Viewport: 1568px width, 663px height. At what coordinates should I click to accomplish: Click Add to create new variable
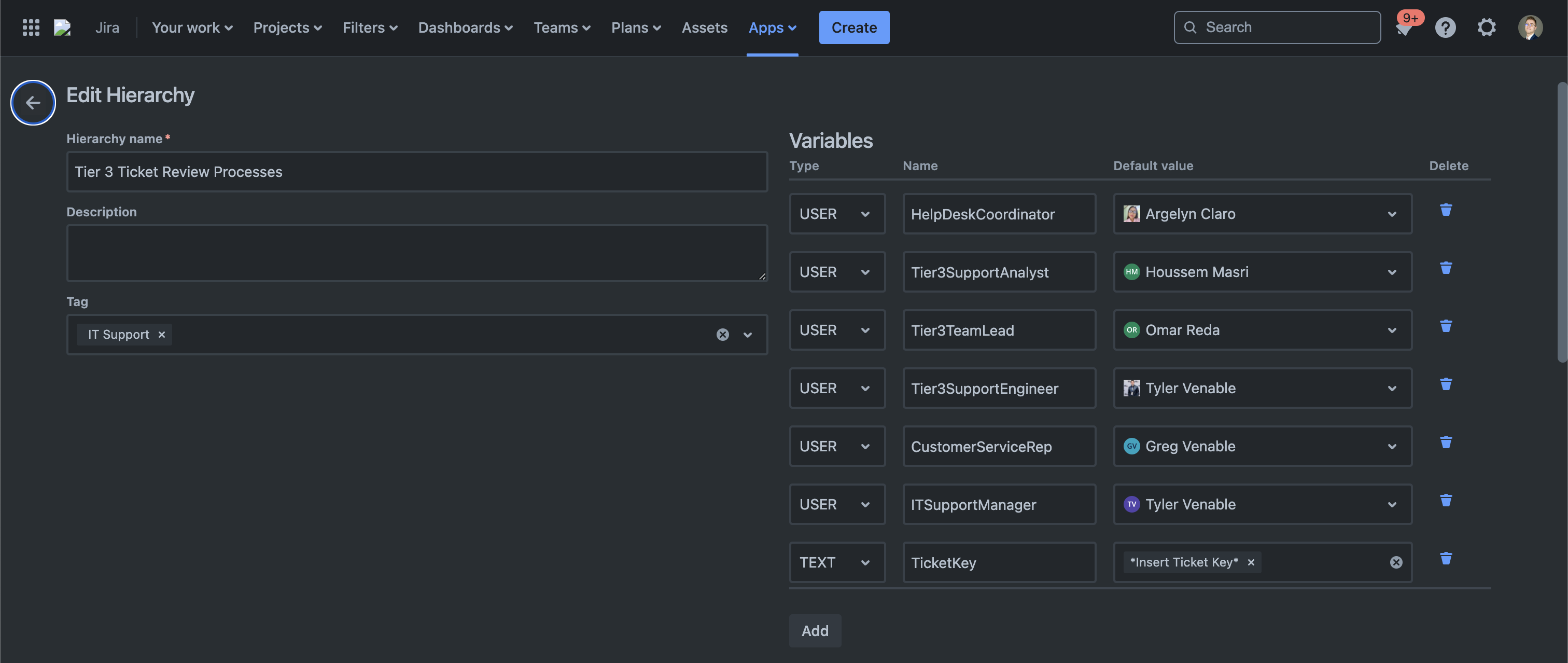(x=815, y=631)
